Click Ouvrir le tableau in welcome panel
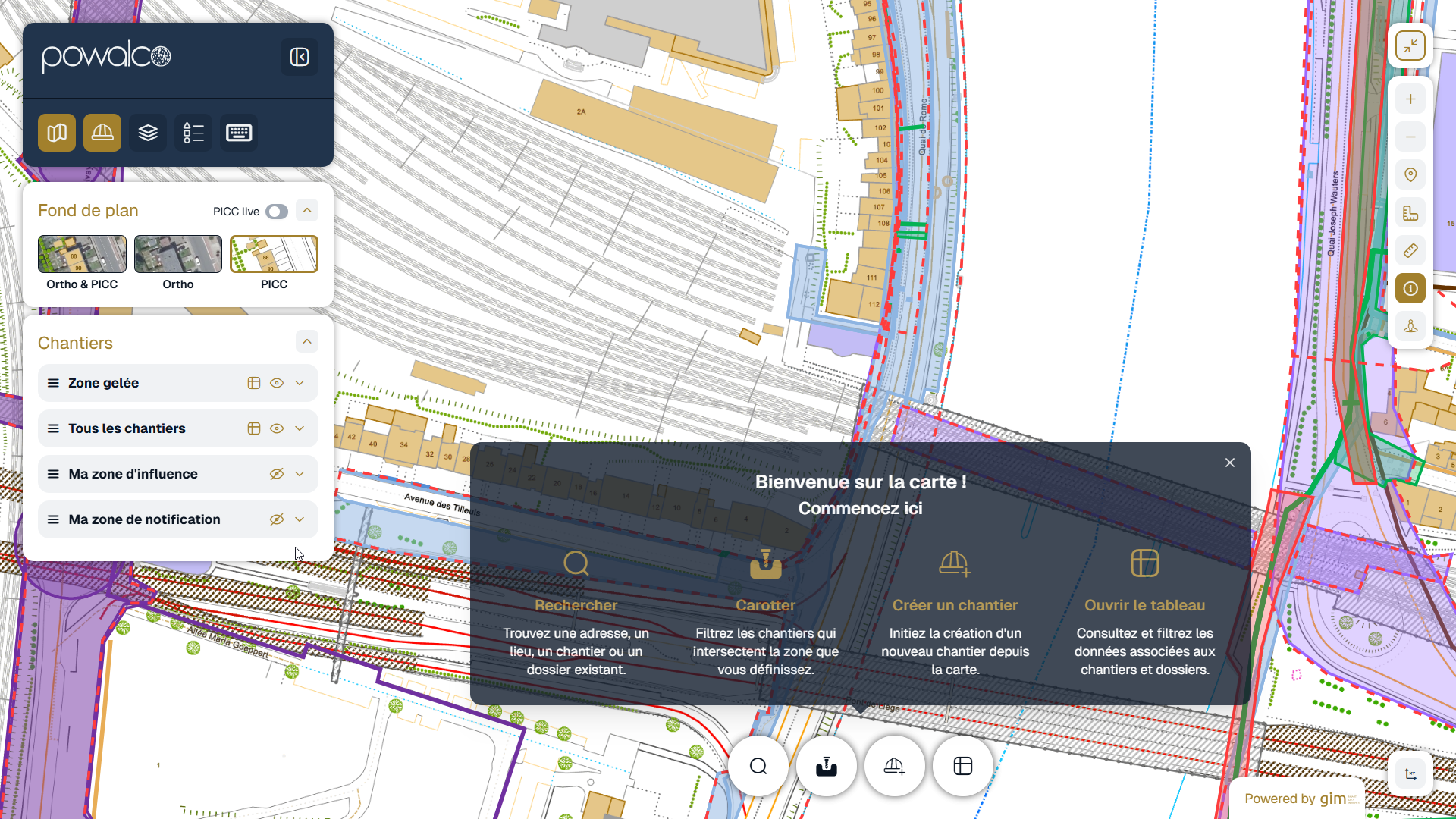 pos(1144,604)
